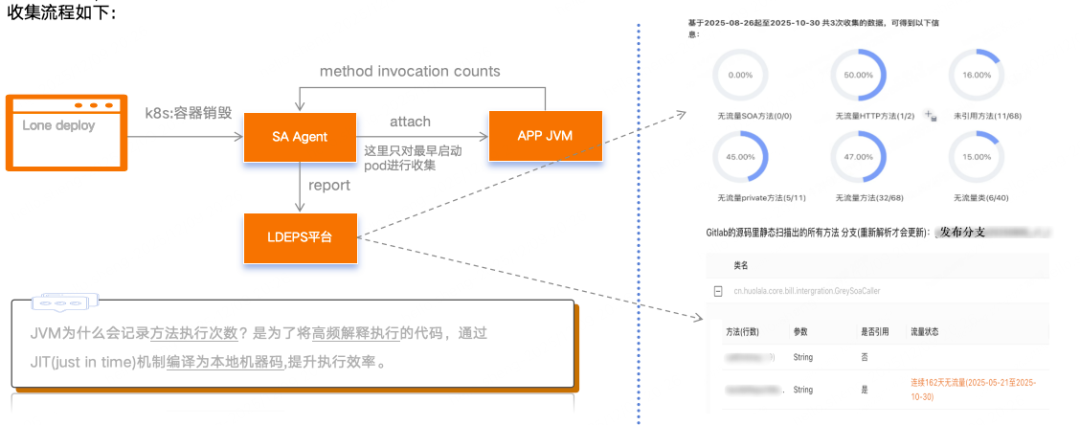Click the 连续162天无流量 status text
This screenshot has height=425, width=1080.
pyautogui.click(x=973, y=388)
